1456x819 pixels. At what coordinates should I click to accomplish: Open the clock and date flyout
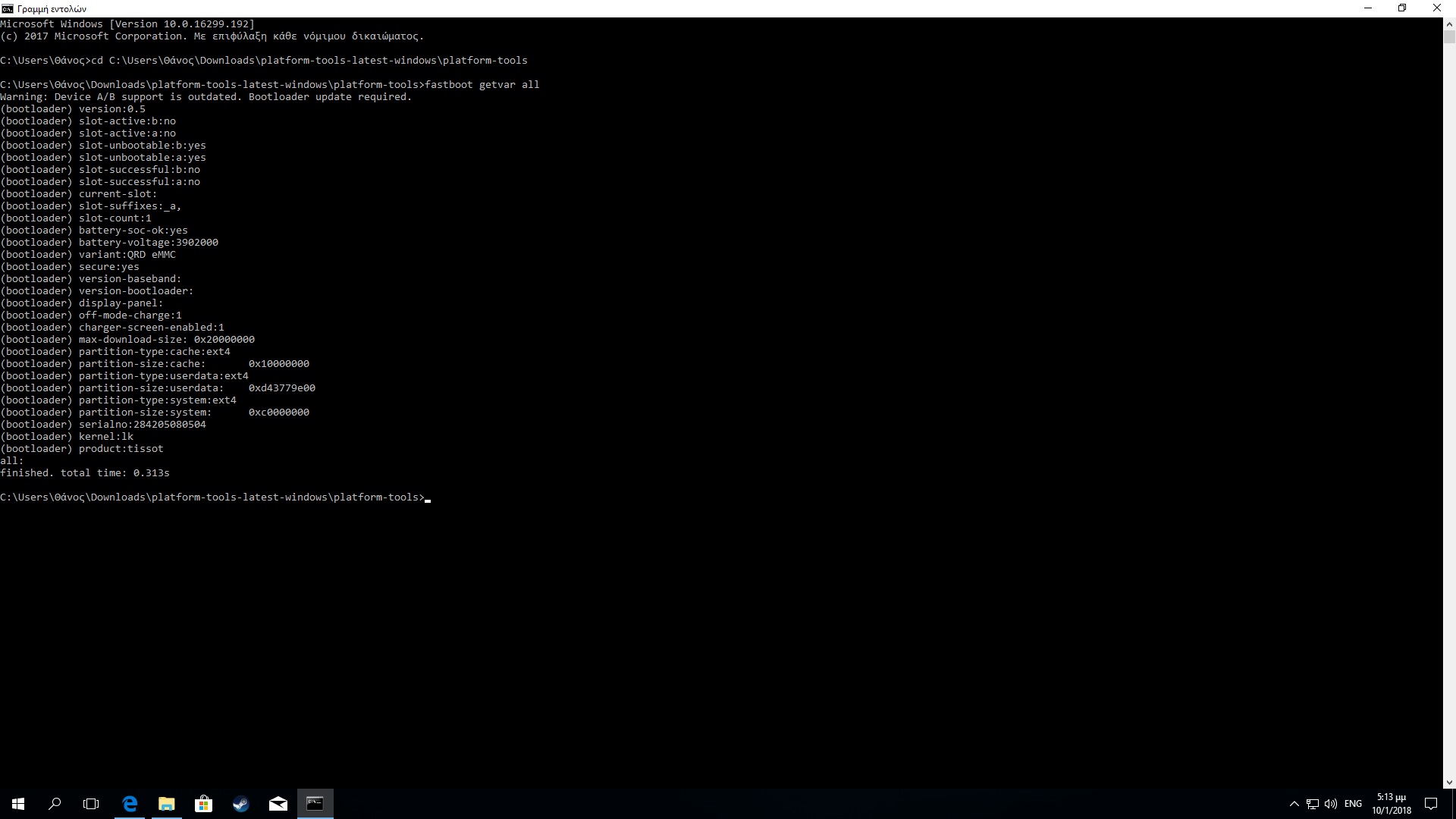pyautogui.click(x=1392, y=804)
